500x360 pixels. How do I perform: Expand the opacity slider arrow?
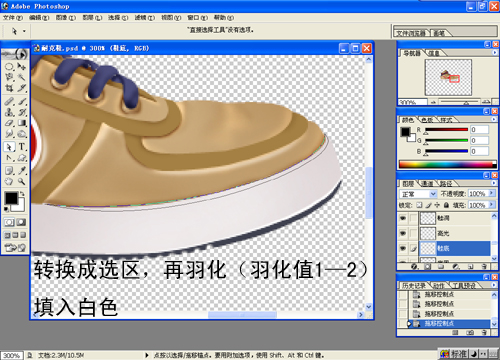(x=492, y=193)
